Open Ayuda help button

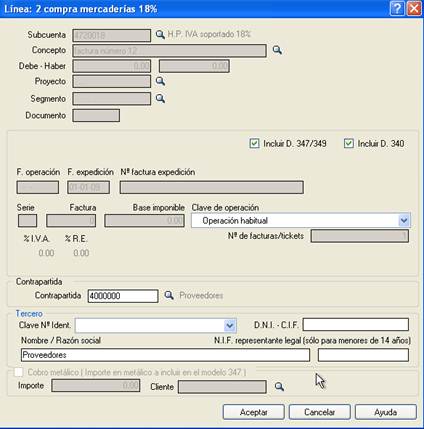click(x=386, y=412)
